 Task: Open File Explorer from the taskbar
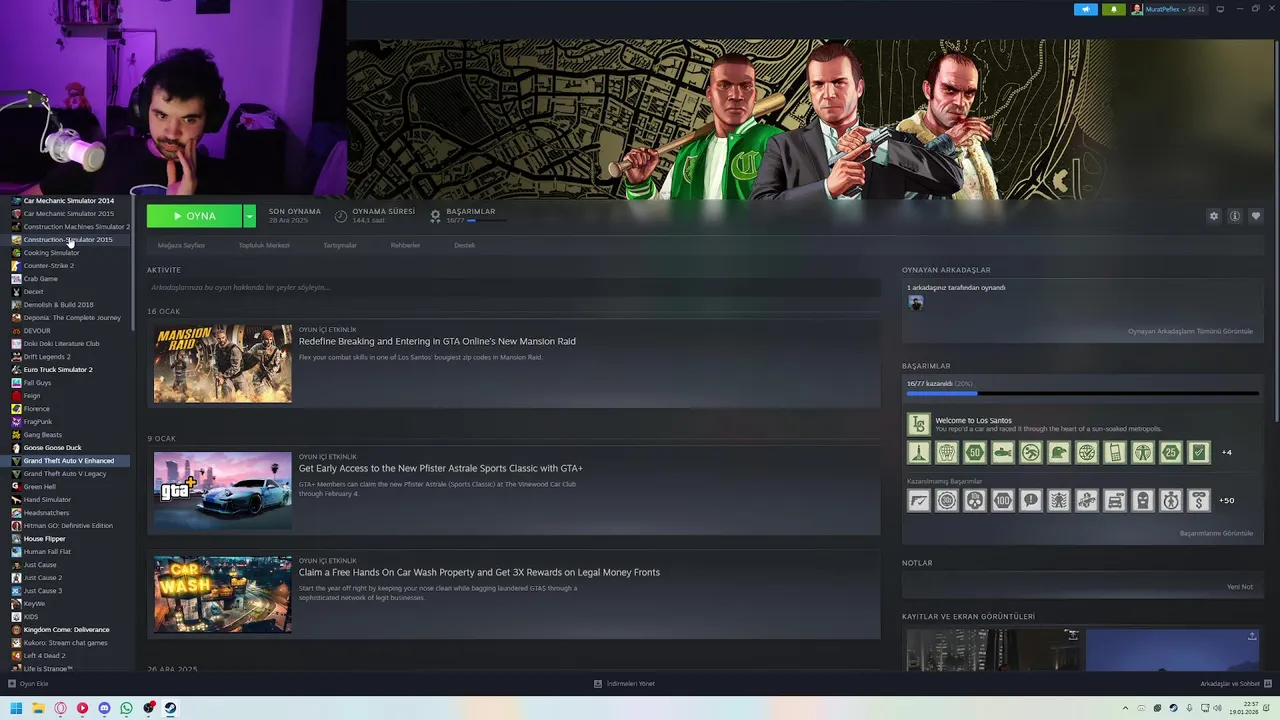[x=38, y=708]
